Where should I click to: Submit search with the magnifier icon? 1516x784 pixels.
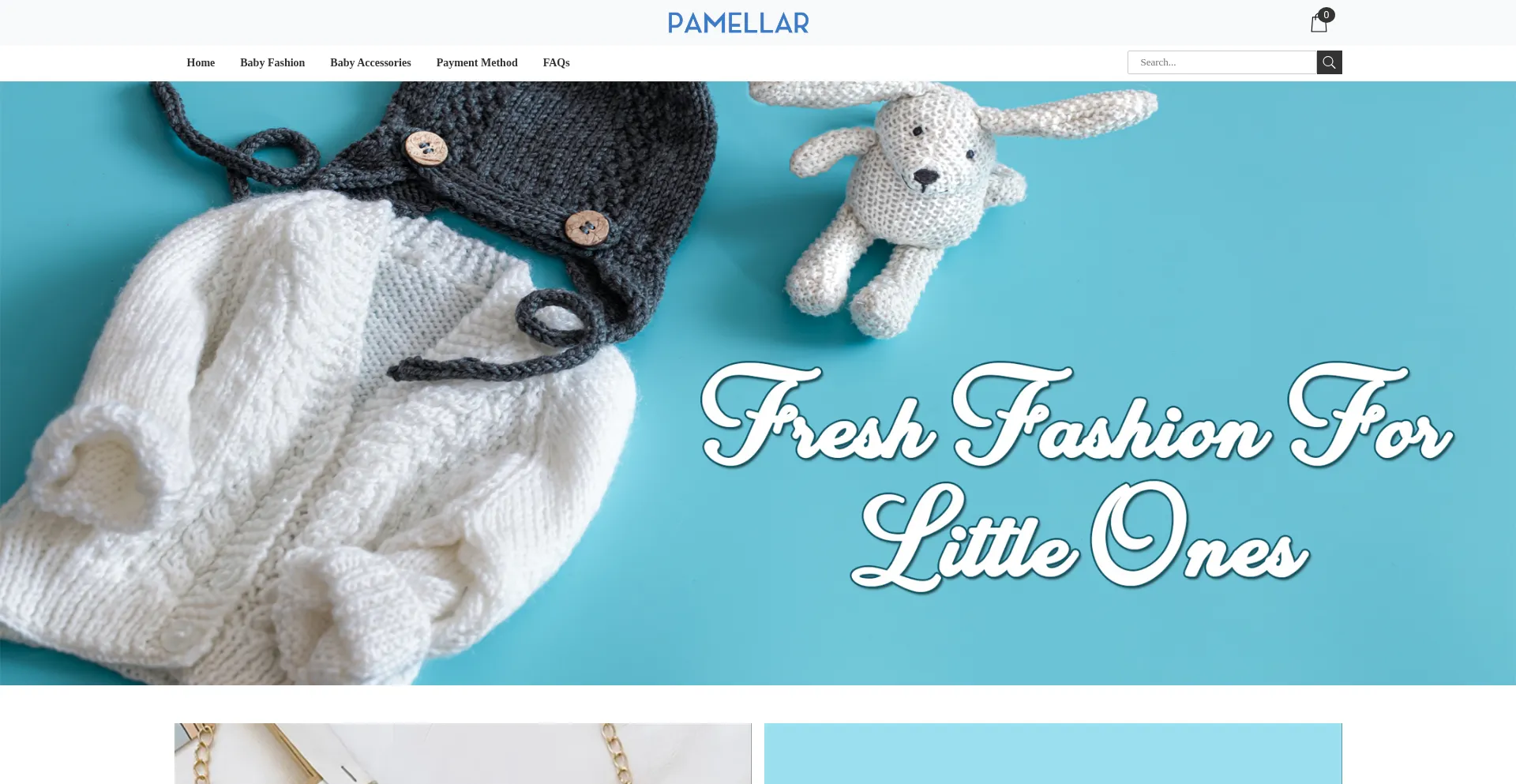(1329, 62)
